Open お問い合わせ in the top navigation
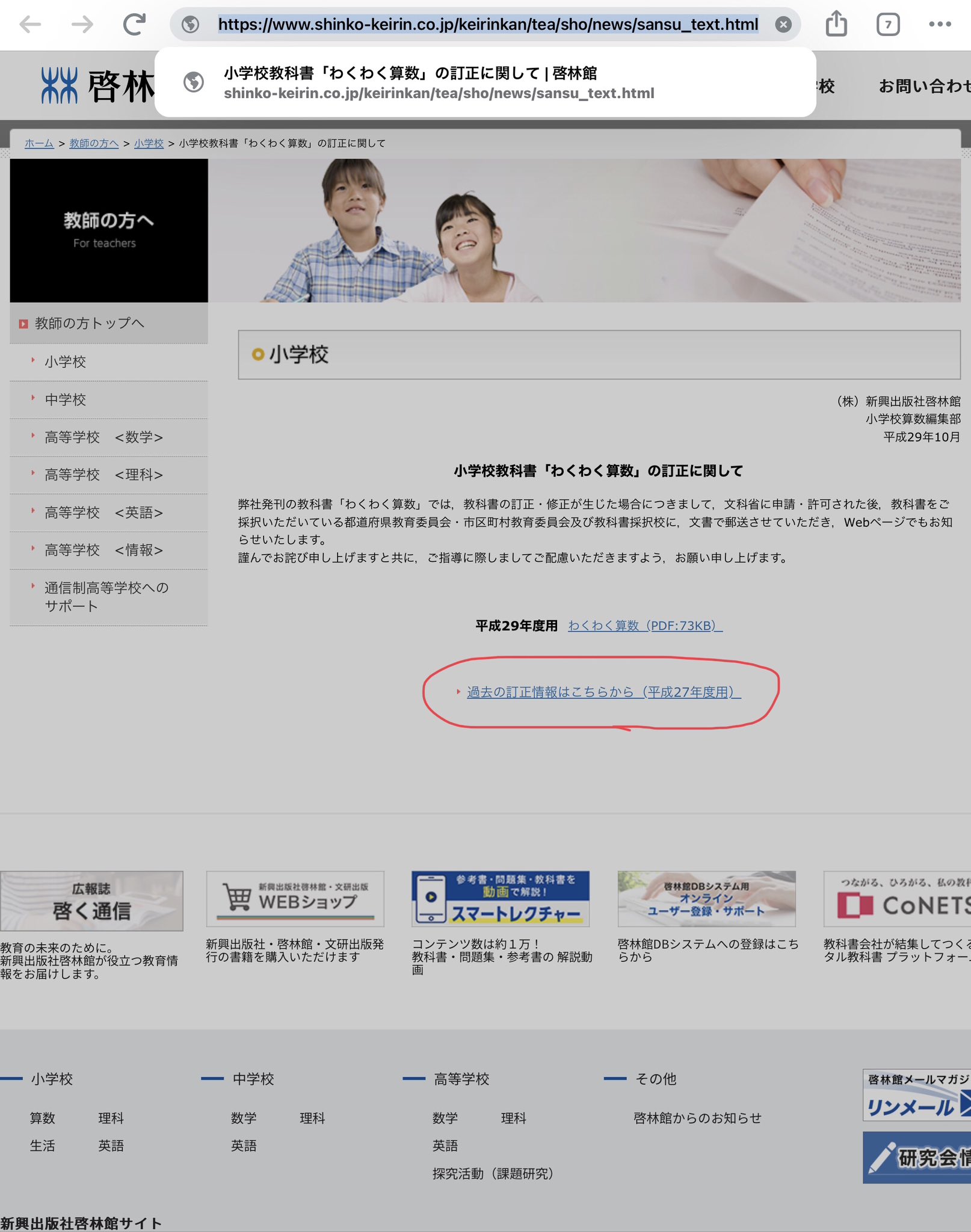The height and width of the screenshot is (1232, 971). point(925,86)
